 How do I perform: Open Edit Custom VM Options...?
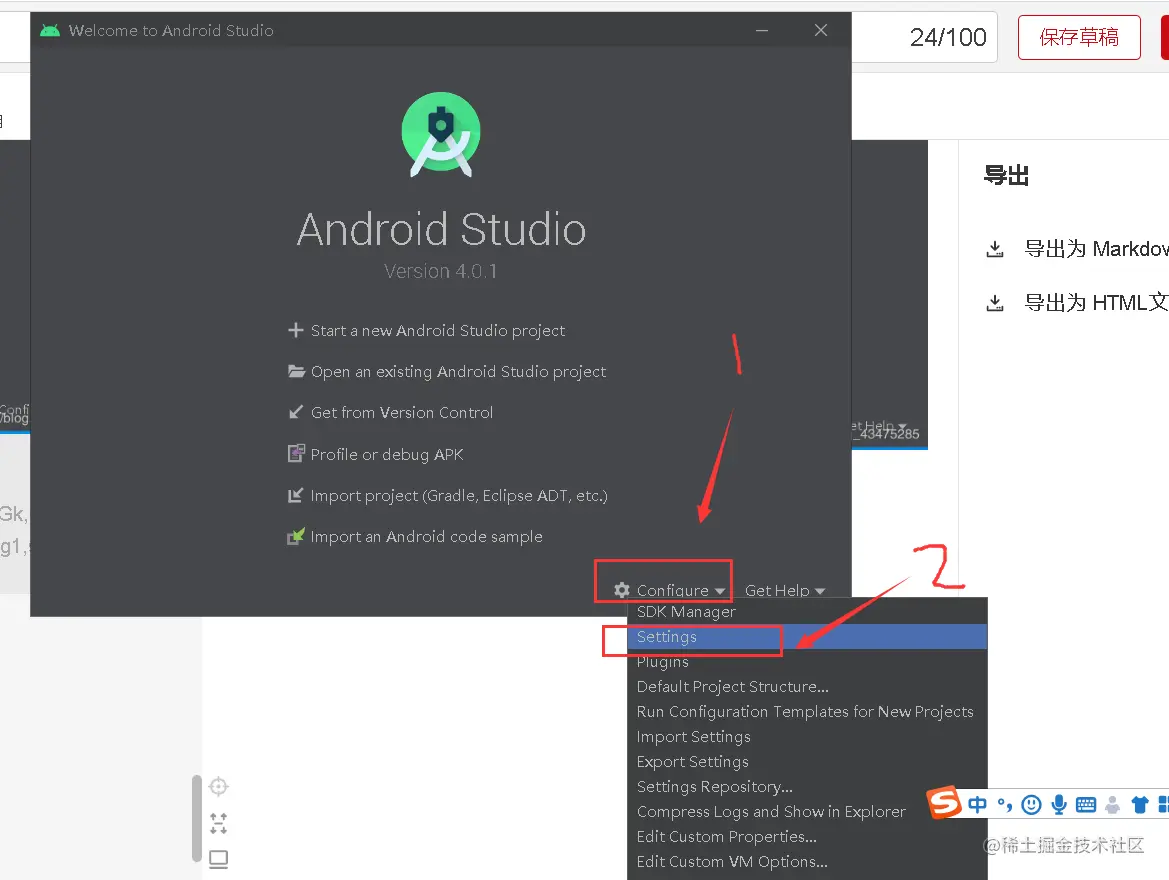[x=807, y=861]
